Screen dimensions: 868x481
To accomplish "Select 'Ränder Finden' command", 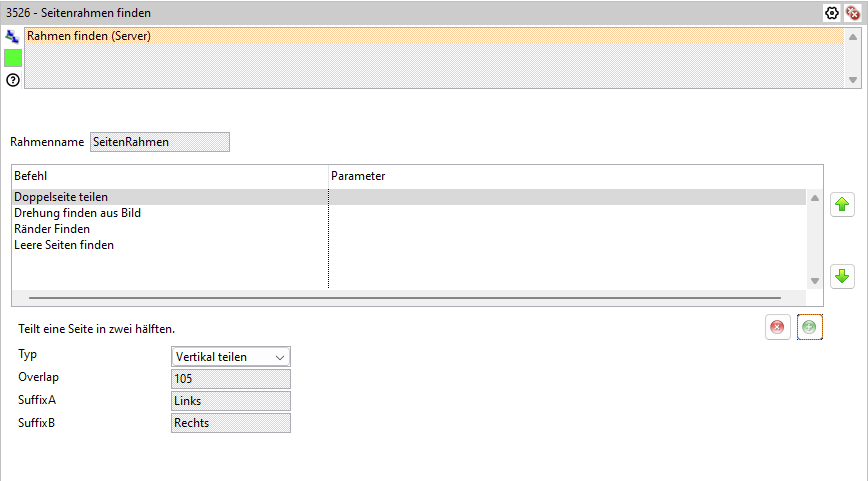I will point(52,229).
